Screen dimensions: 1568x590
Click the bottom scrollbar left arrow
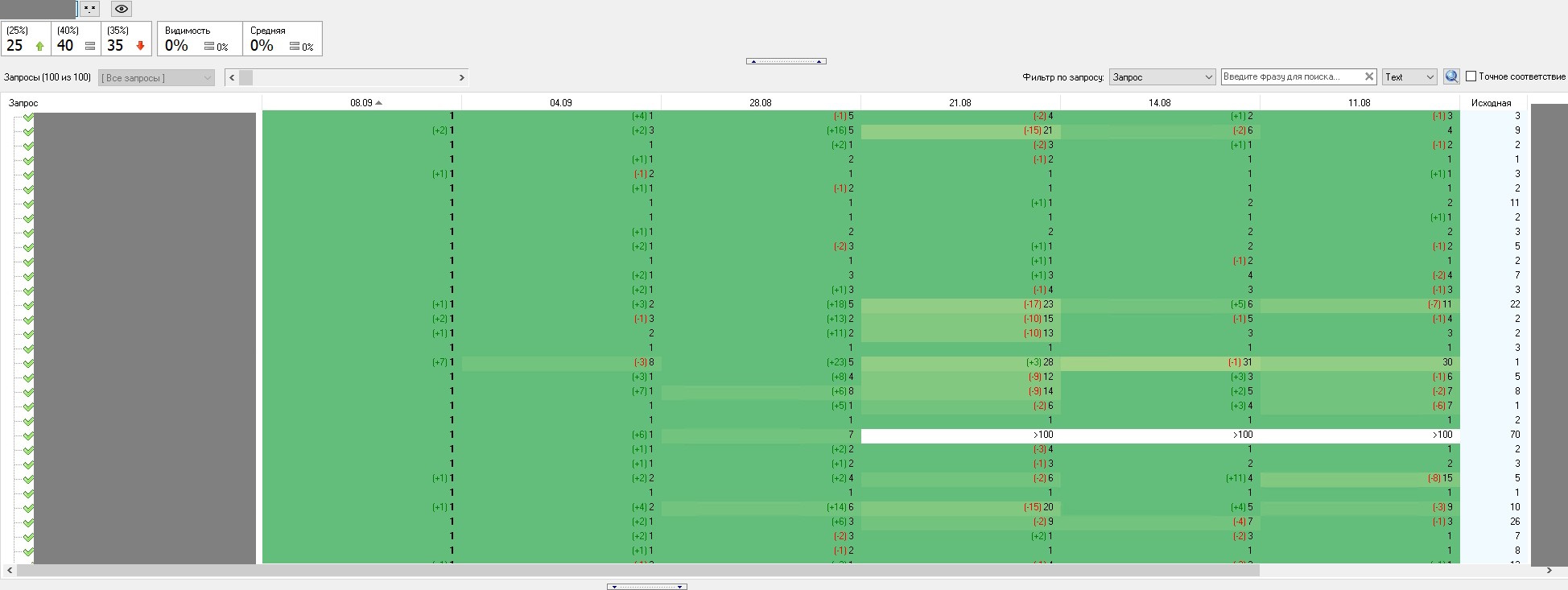8,570
